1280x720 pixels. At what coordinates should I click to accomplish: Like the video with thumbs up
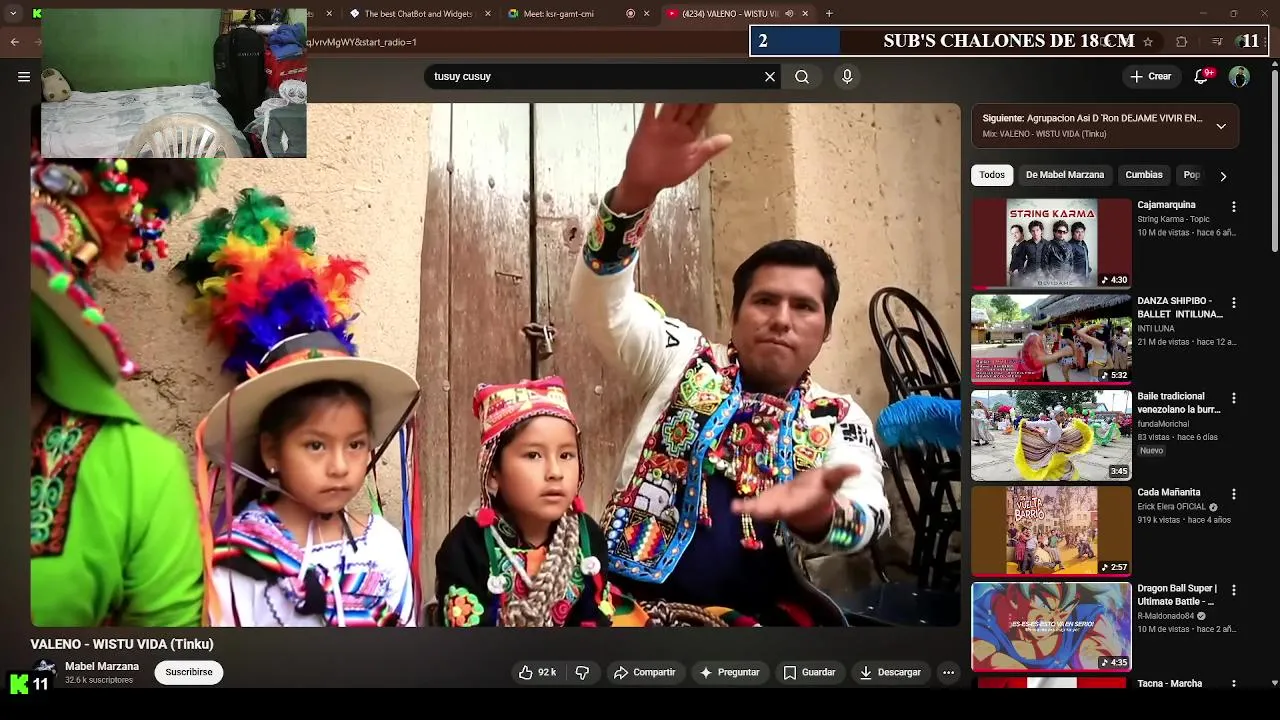click(x=537, y=673)
